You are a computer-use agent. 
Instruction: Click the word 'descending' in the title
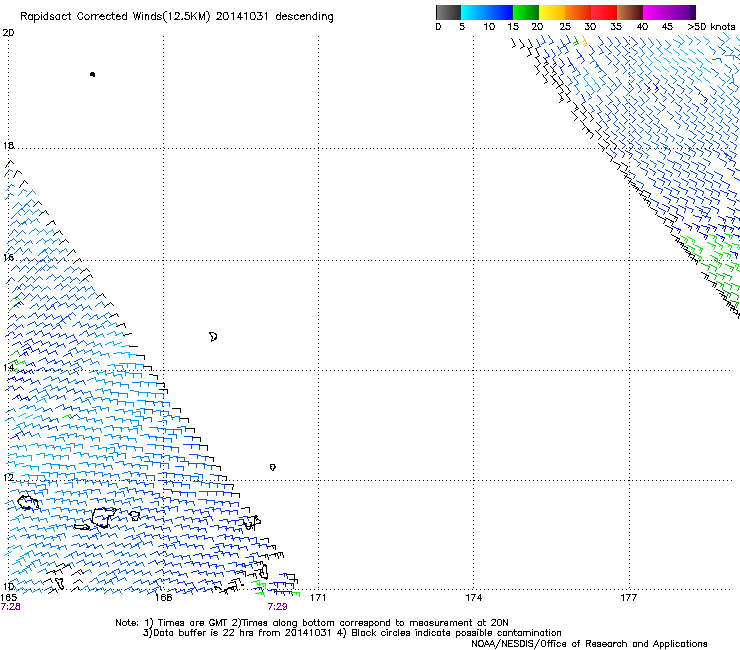[304, 16]
